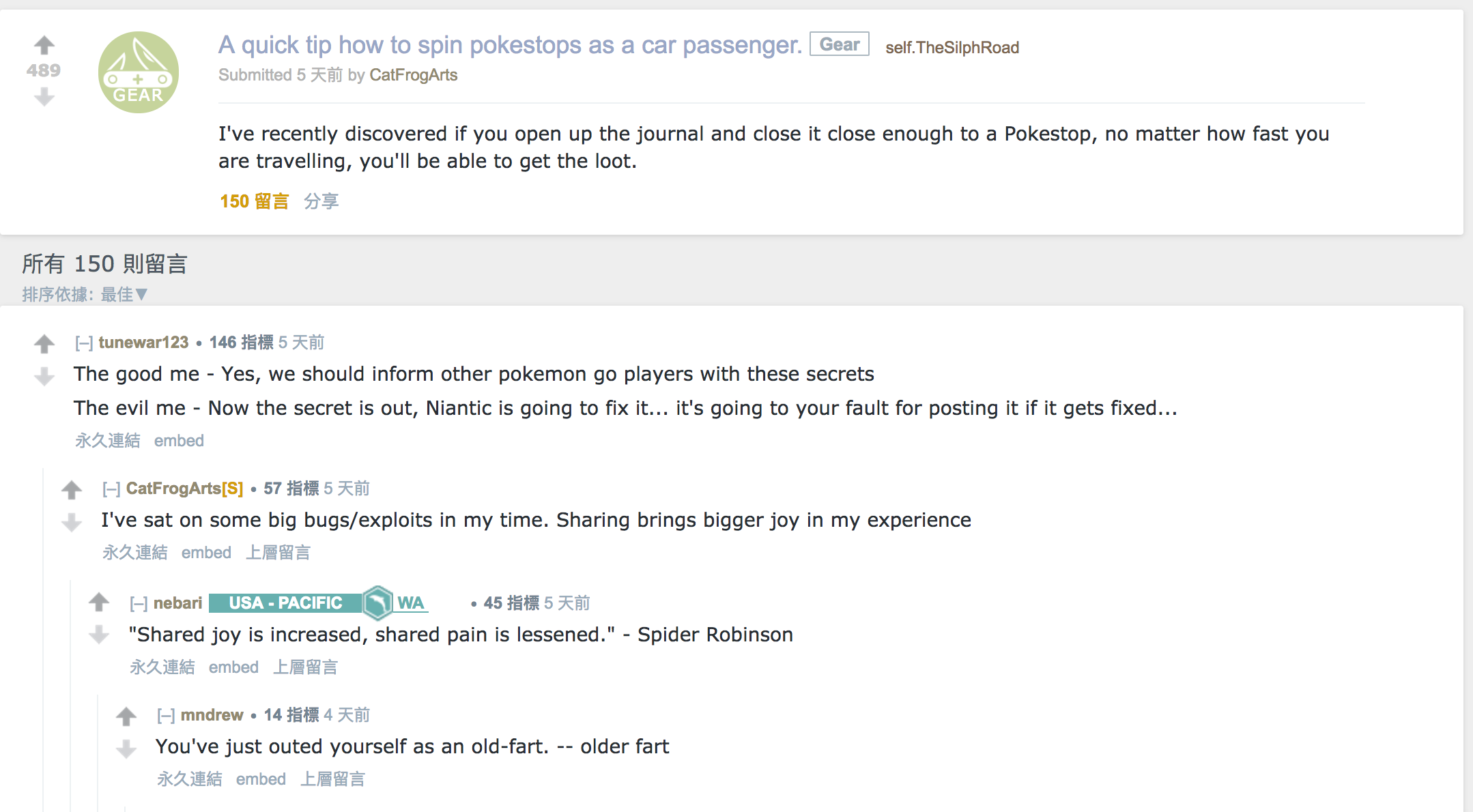
Task: Upvote CatFrogArts's reply comment
Action: tap(72, 489)
